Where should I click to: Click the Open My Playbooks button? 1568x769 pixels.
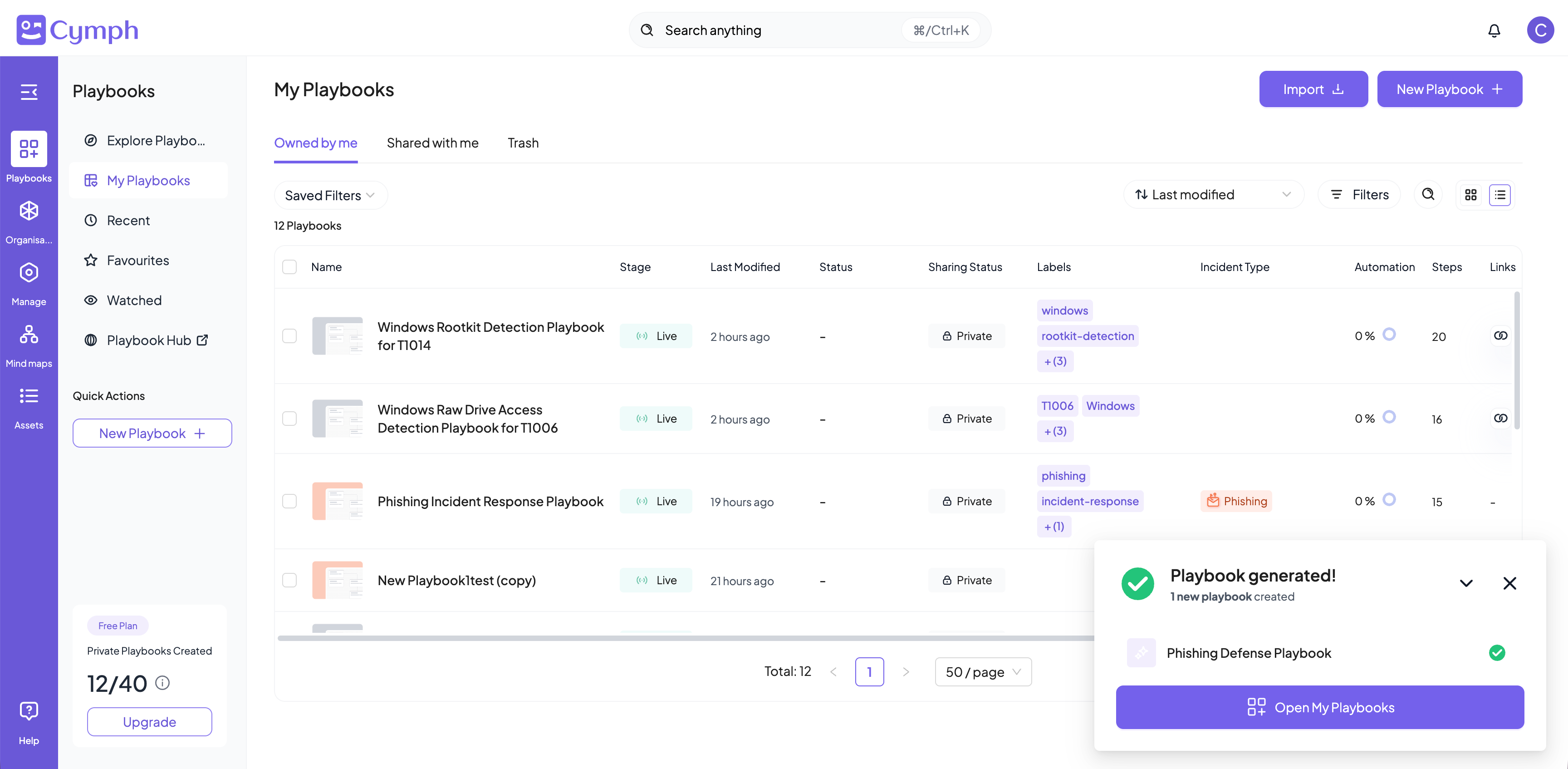pos(1320,708)
